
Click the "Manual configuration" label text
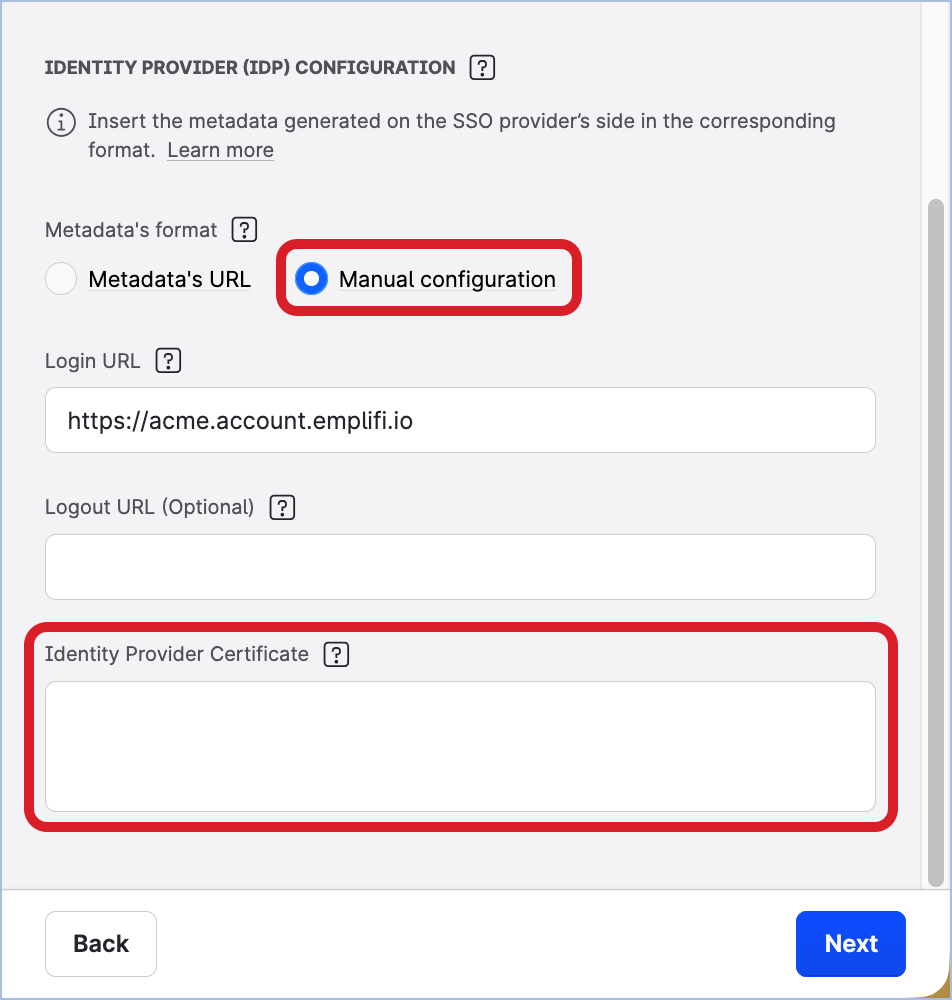[447, 279]
